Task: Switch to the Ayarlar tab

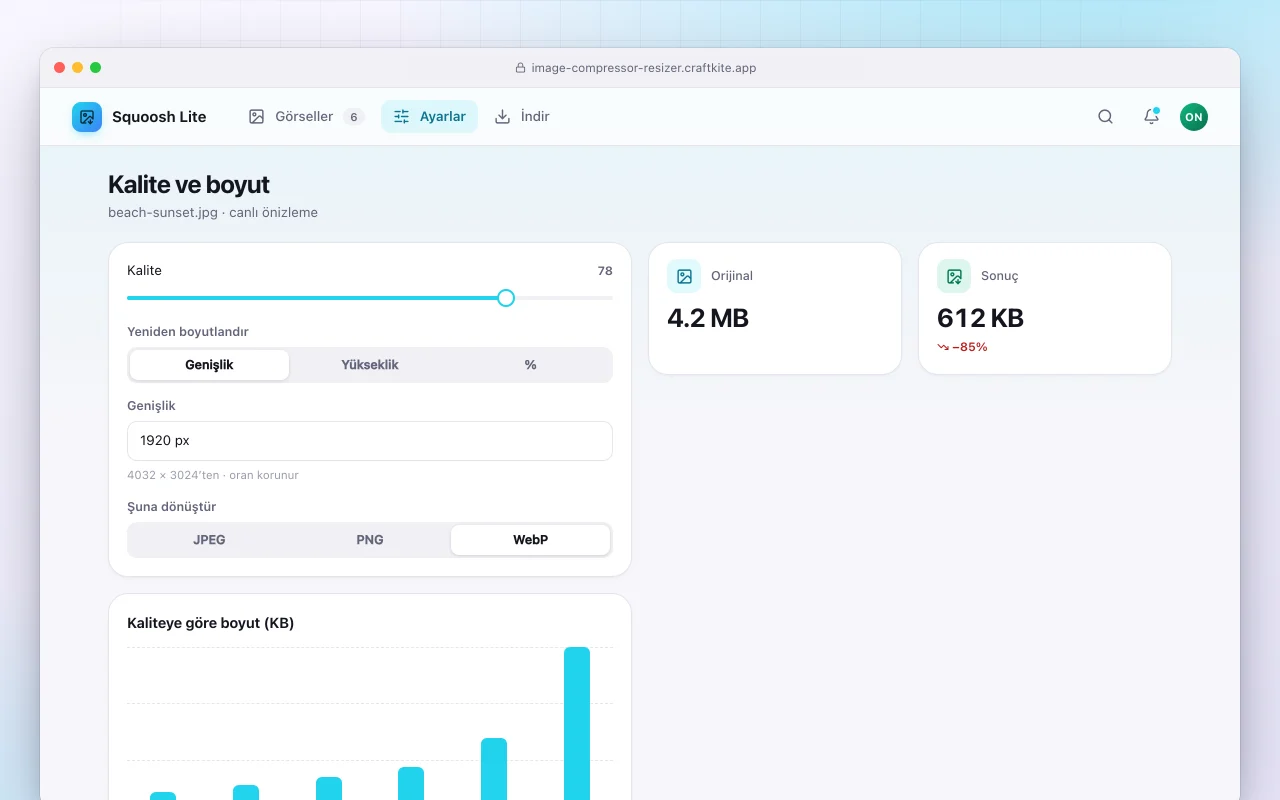Action: click(430, 117)
